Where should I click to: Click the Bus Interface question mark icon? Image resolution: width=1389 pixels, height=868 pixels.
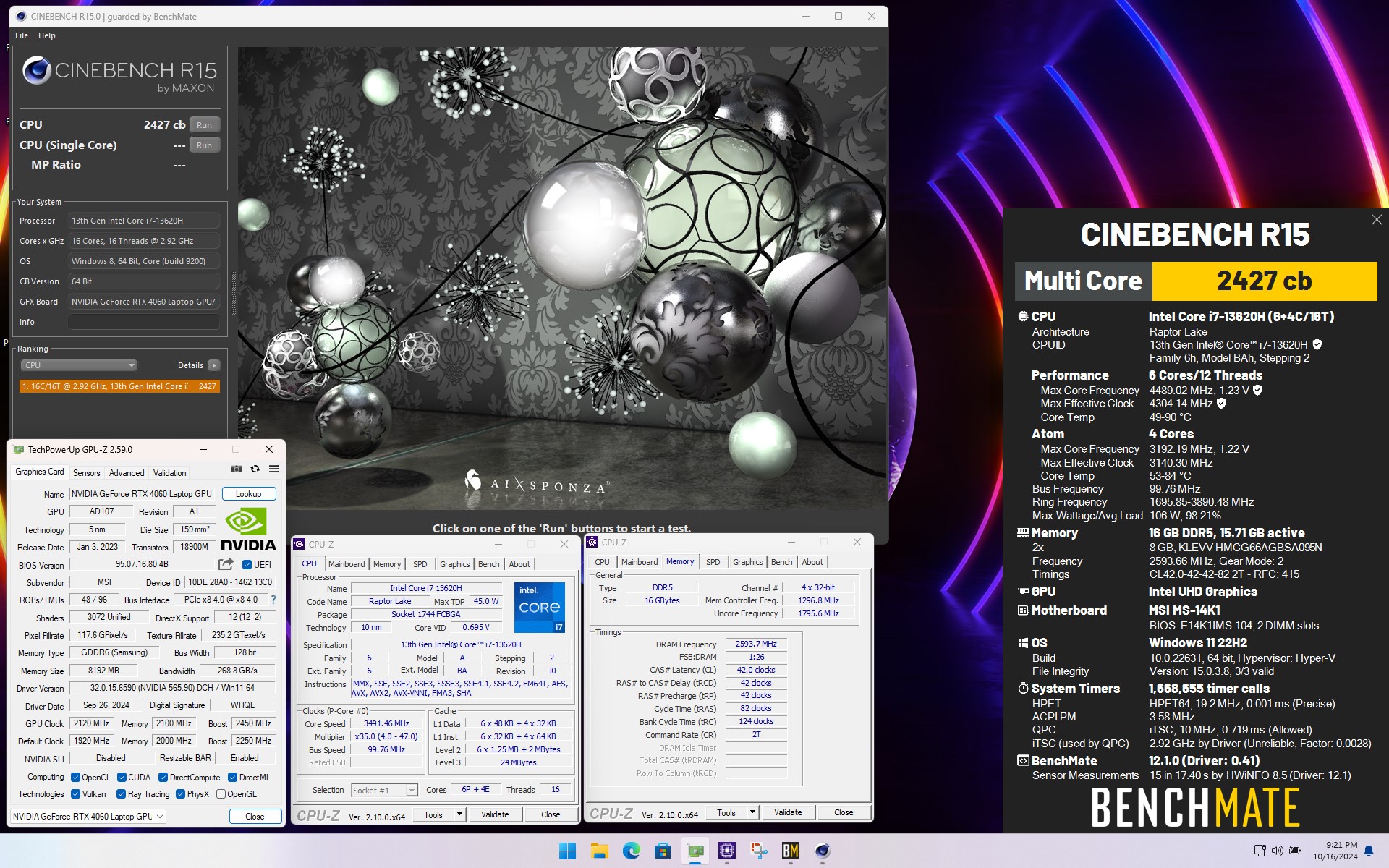click(273, 600)
